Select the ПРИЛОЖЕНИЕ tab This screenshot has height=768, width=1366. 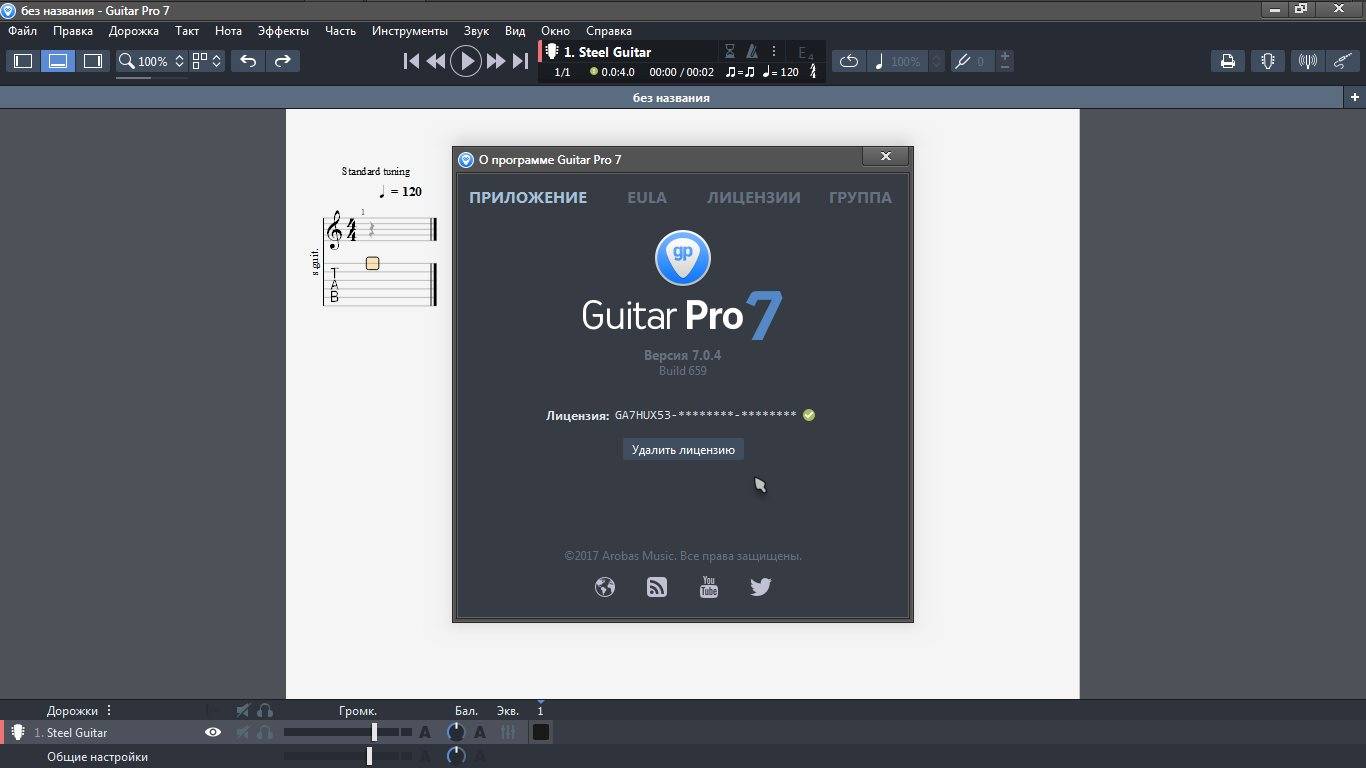click(528, 198)
